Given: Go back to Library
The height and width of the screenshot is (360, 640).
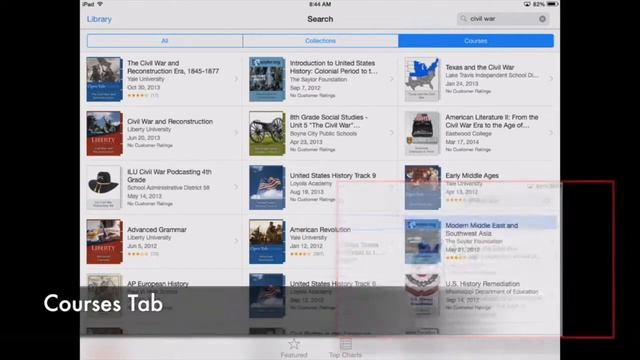Looking at the screenshot, I should point(99,19).
